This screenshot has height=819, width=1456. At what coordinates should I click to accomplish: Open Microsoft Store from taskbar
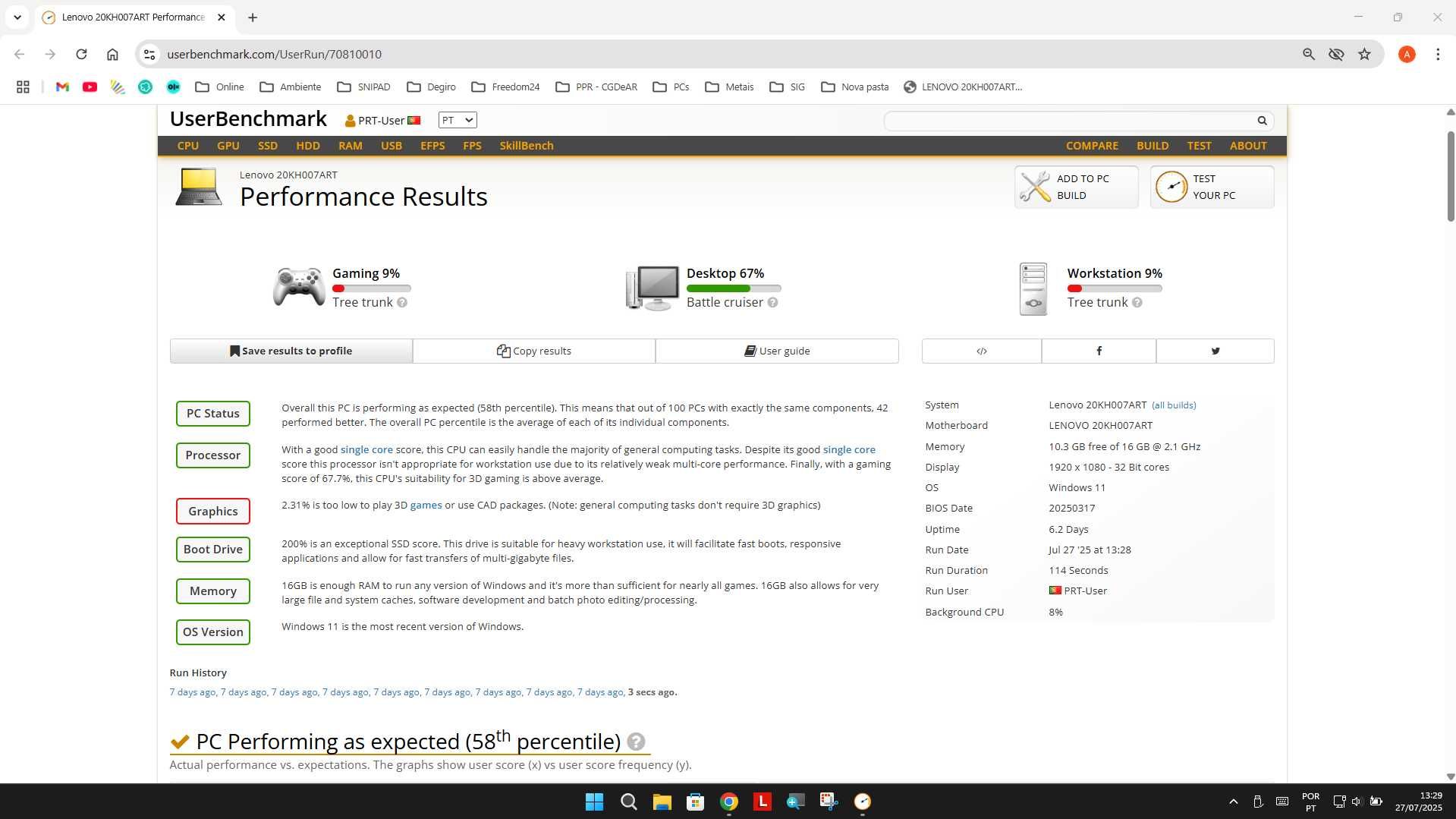click(695, 802)
